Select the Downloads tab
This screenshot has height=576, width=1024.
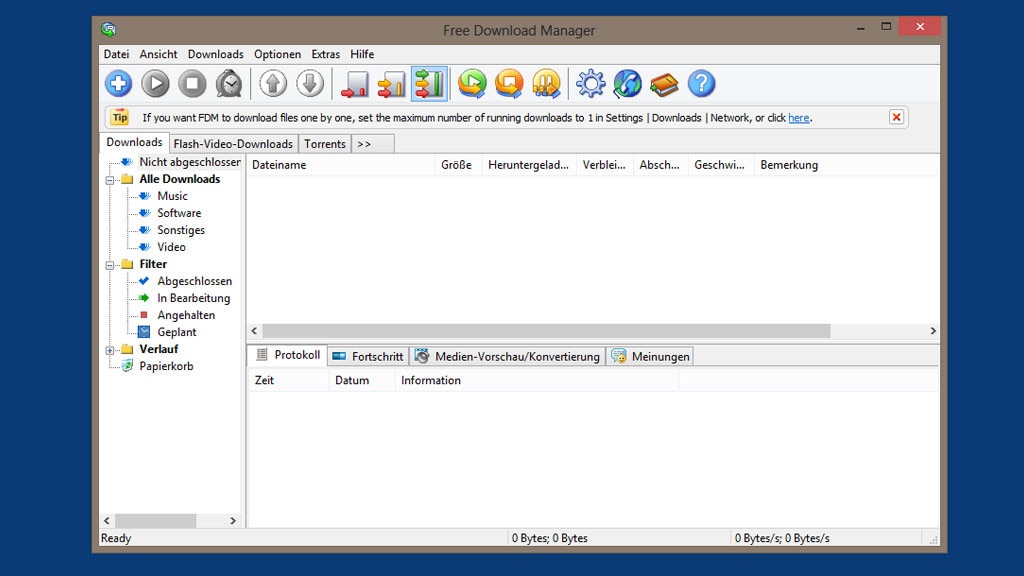135,142
